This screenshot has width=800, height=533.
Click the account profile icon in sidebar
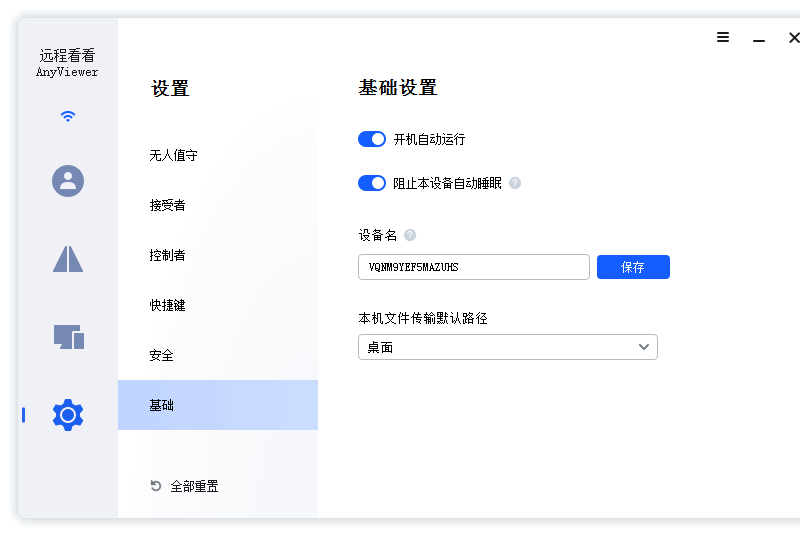click(x=68, y=181)
